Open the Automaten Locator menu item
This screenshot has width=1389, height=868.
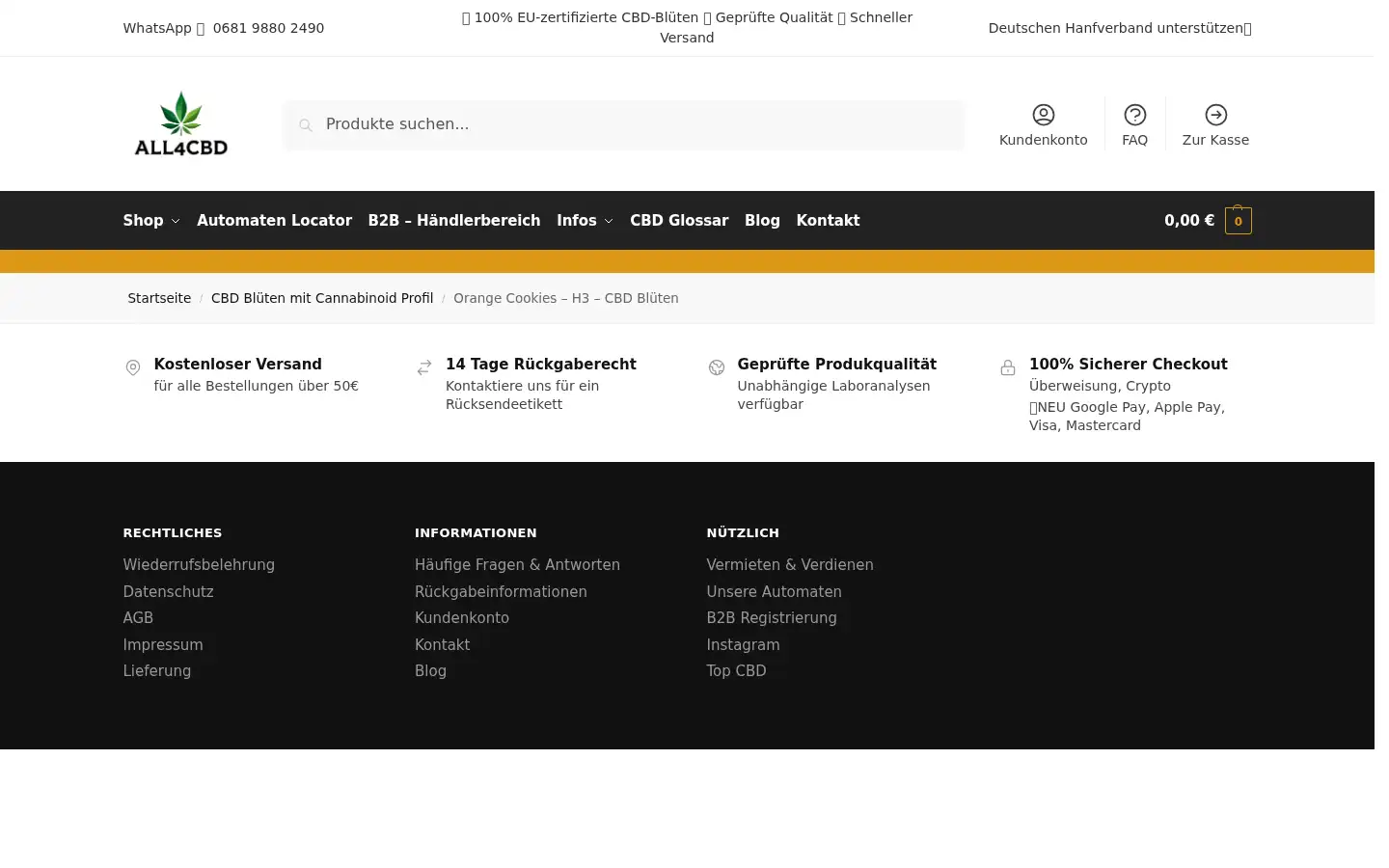click(274, 220)
